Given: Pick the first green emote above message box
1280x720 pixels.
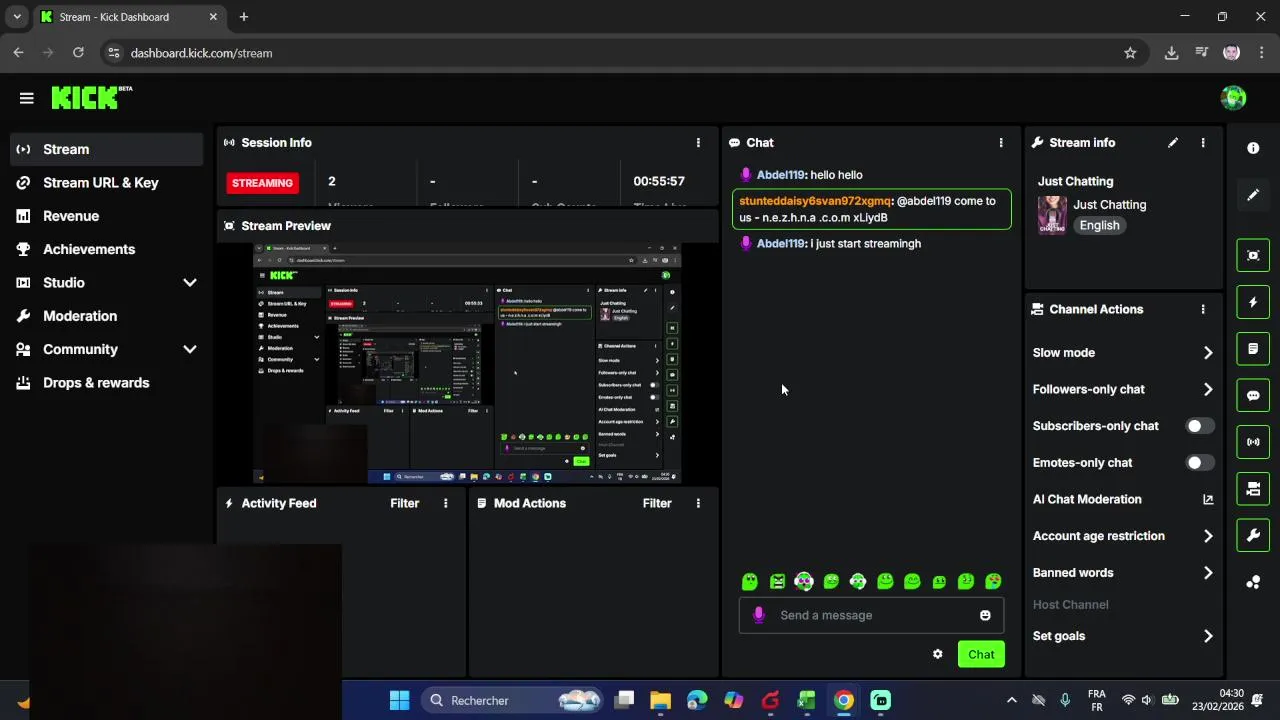Looking at the screenshot, I should point(750,581).
